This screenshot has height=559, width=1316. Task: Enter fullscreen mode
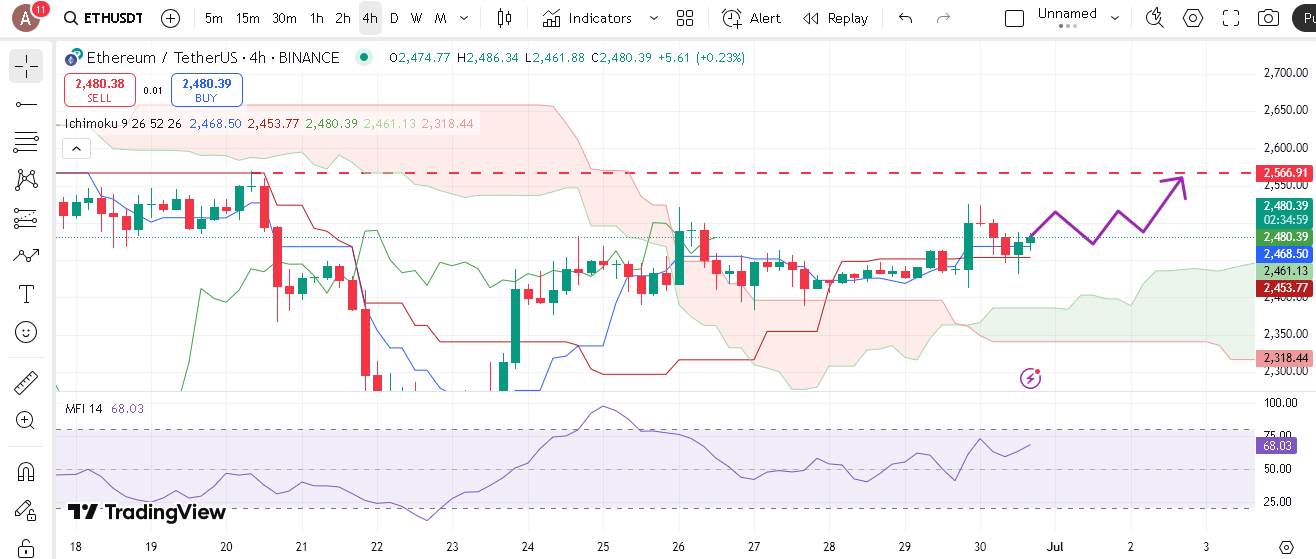[x=1231, y=18]
